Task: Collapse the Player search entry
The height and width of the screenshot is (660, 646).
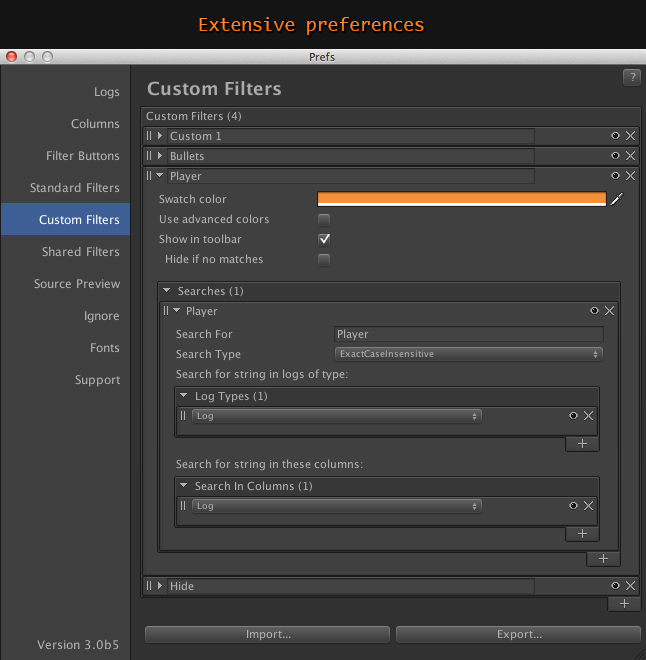Action: pos(177,311)
